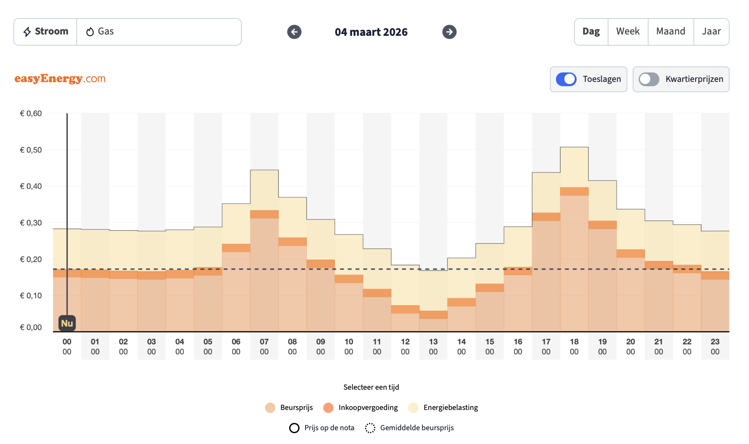Switch to the Maand view tab
This screenshot has height=444, width=749.
[670, 32]
